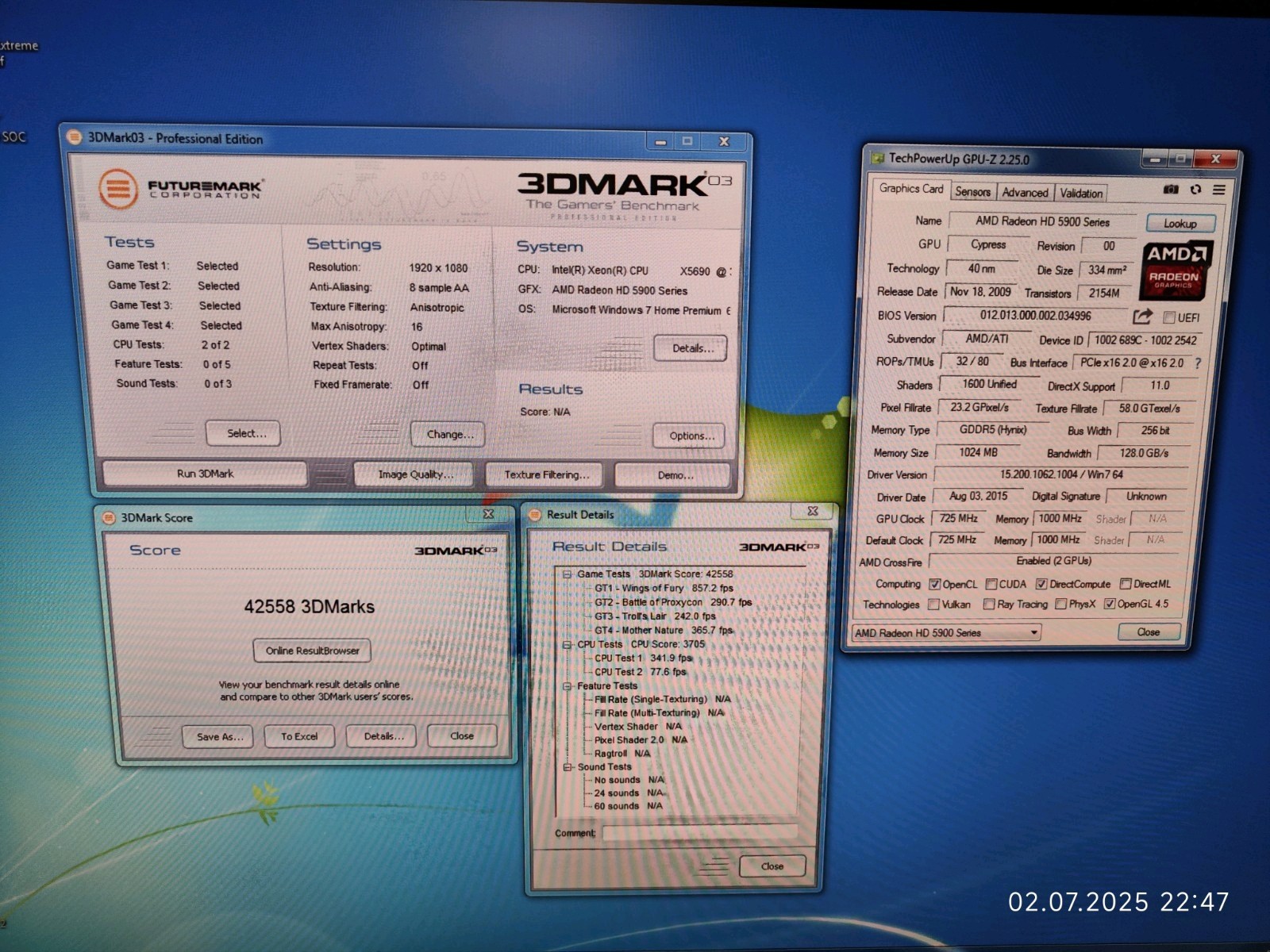1270x952 pixels.
Task: Select the CPU Test 1 result row
Action: point(643,658)
